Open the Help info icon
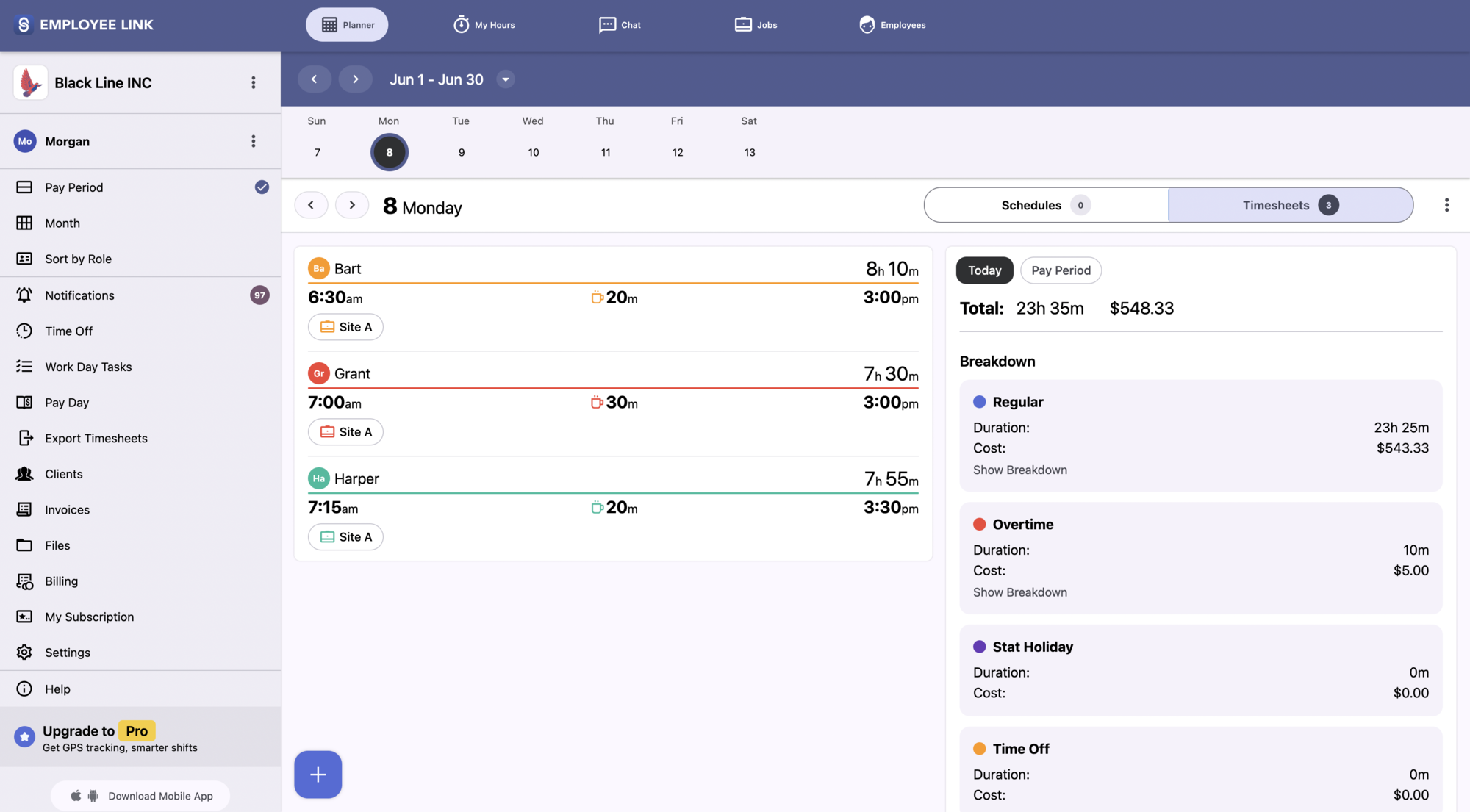The height and width of the screenshot is (812, 1470). click(24, 689)
